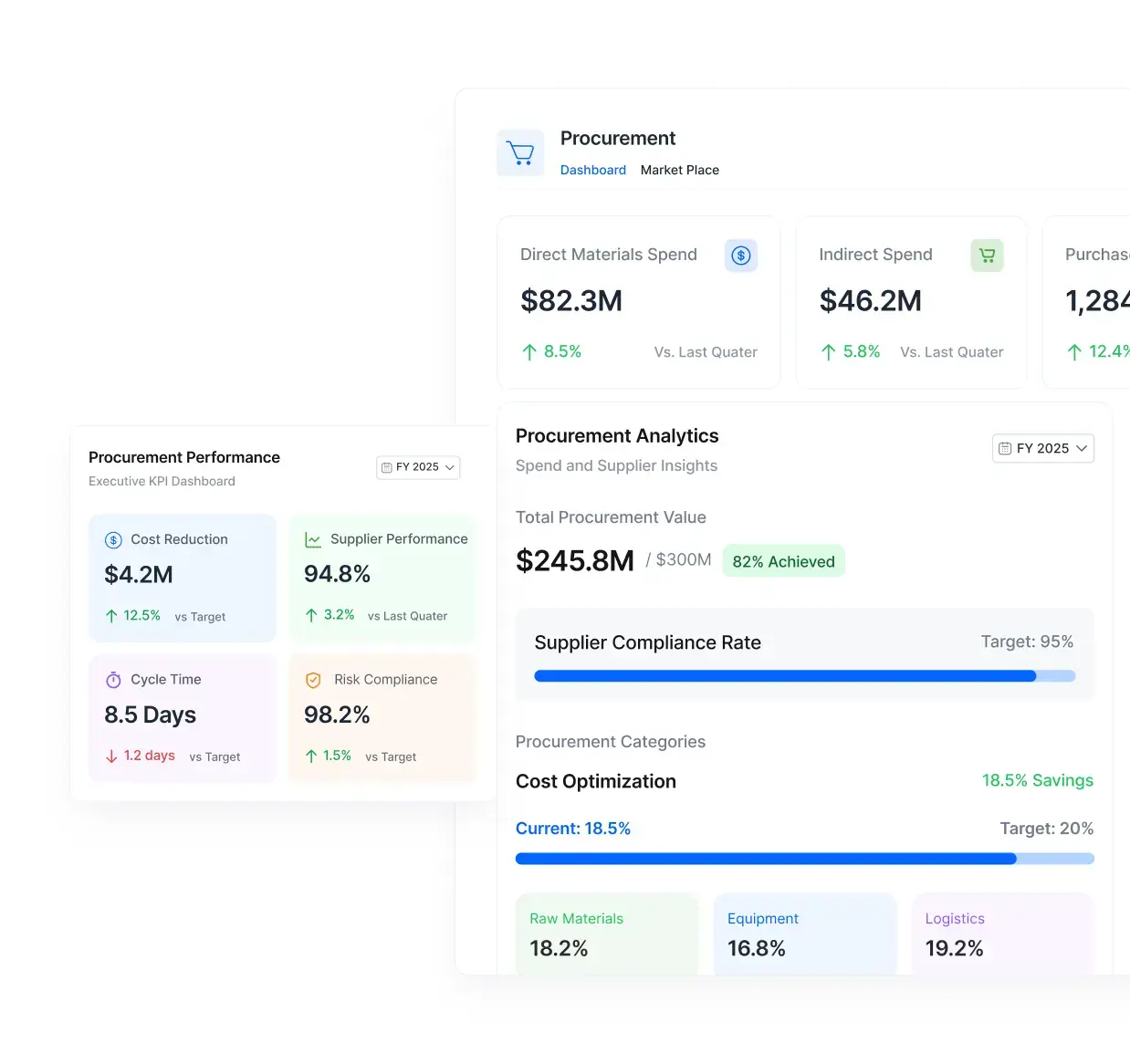Click the Supplier Performance chart icon

[313, 540]
